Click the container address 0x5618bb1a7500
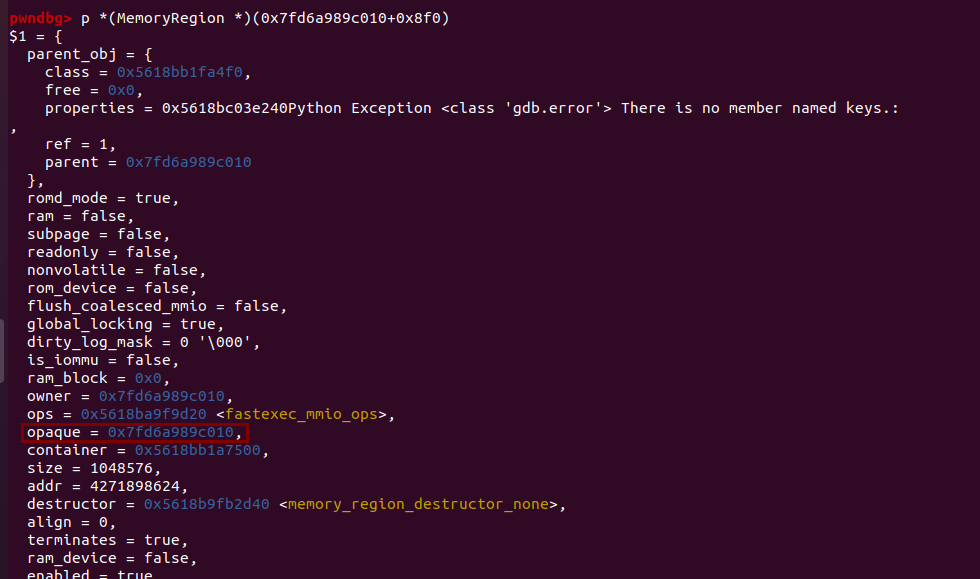980x579 pixels. pyautogui.click(x=198, y=450)
